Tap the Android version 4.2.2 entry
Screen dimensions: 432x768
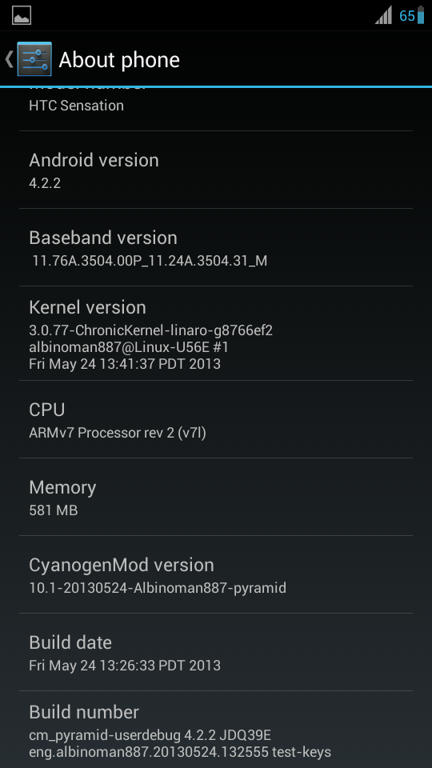coord(216,170)
